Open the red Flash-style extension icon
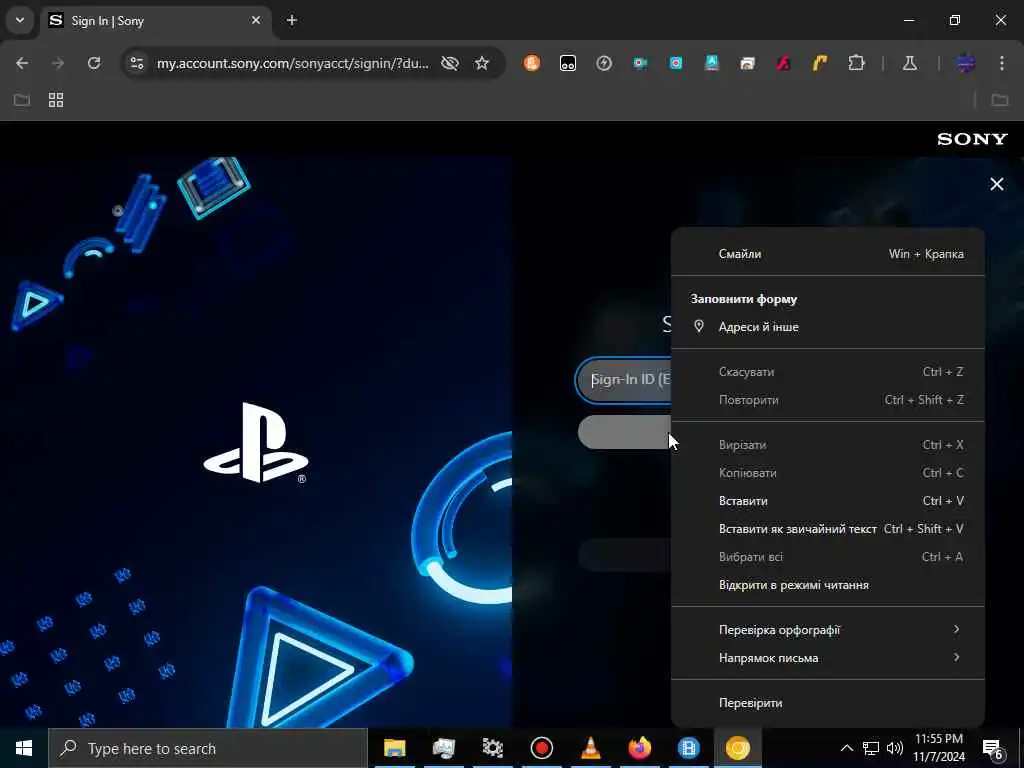The image size is (1024, 768). [x=784, y=63]
